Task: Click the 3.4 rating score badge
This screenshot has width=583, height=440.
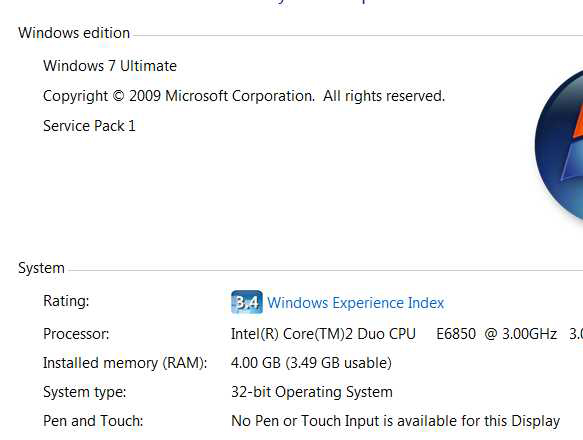Action: pos(247,302)
